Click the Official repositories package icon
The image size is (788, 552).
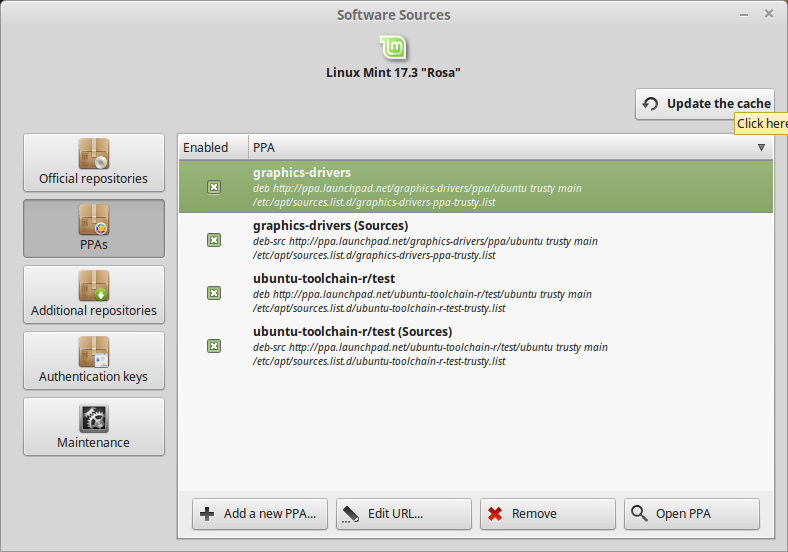tap(93, 153)
